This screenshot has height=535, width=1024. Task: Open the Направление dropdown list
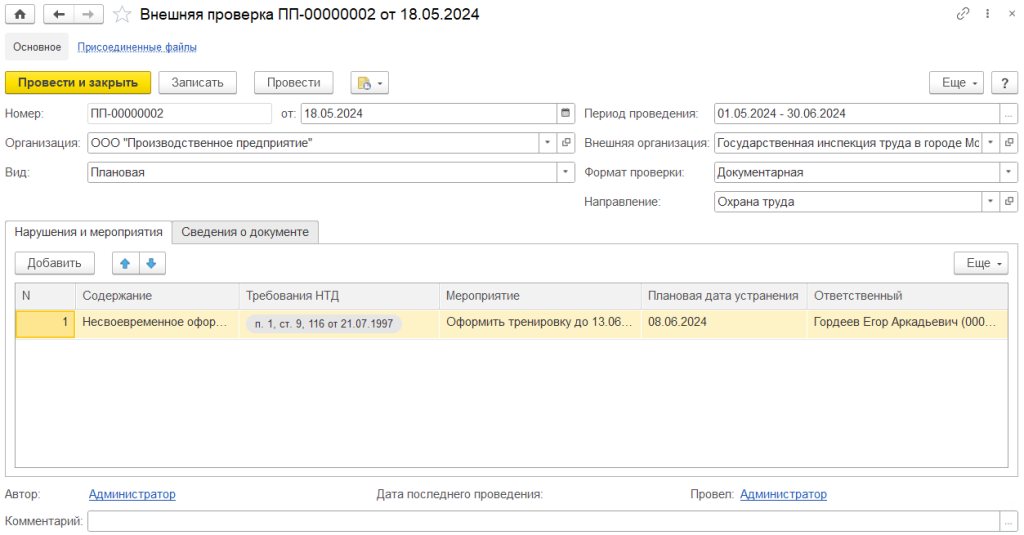[990, 201]
